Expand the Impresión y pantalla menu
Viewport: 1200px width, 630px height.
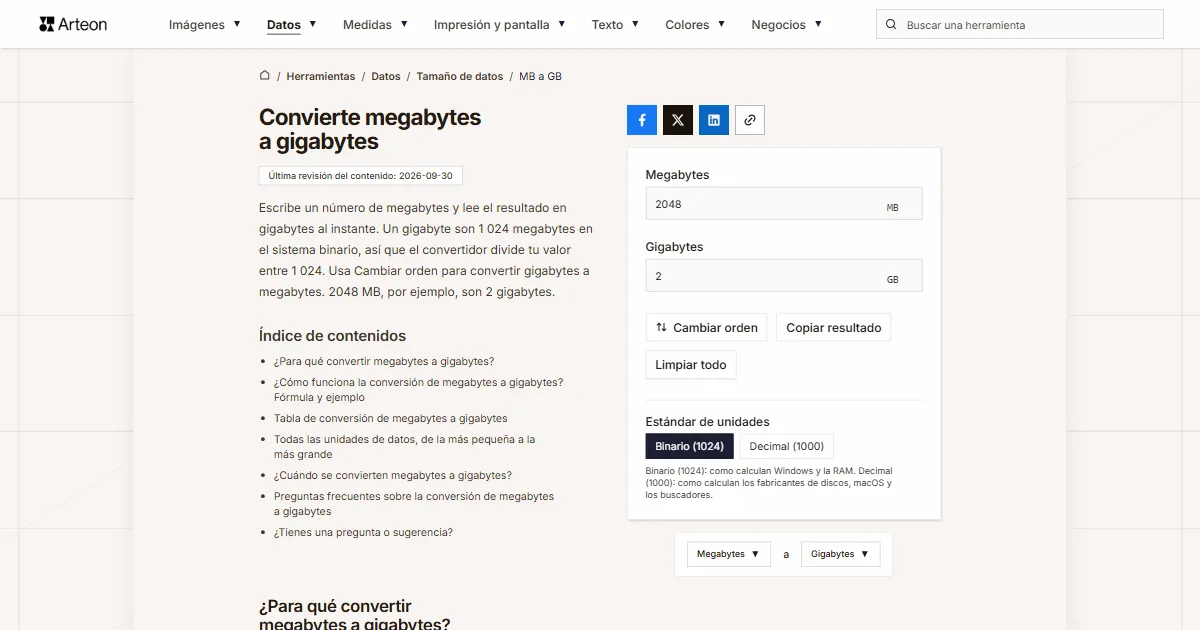pos(500,25)
